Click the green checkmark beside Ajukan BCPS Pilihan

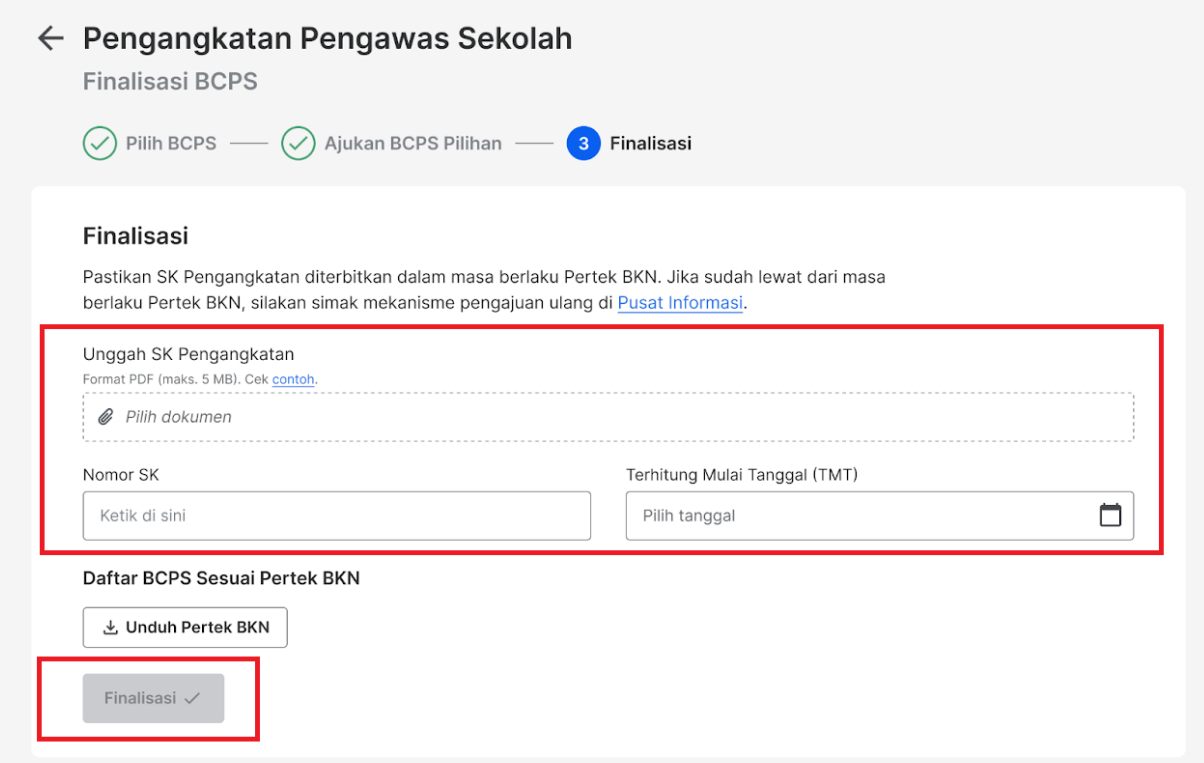tap(298, 143)
